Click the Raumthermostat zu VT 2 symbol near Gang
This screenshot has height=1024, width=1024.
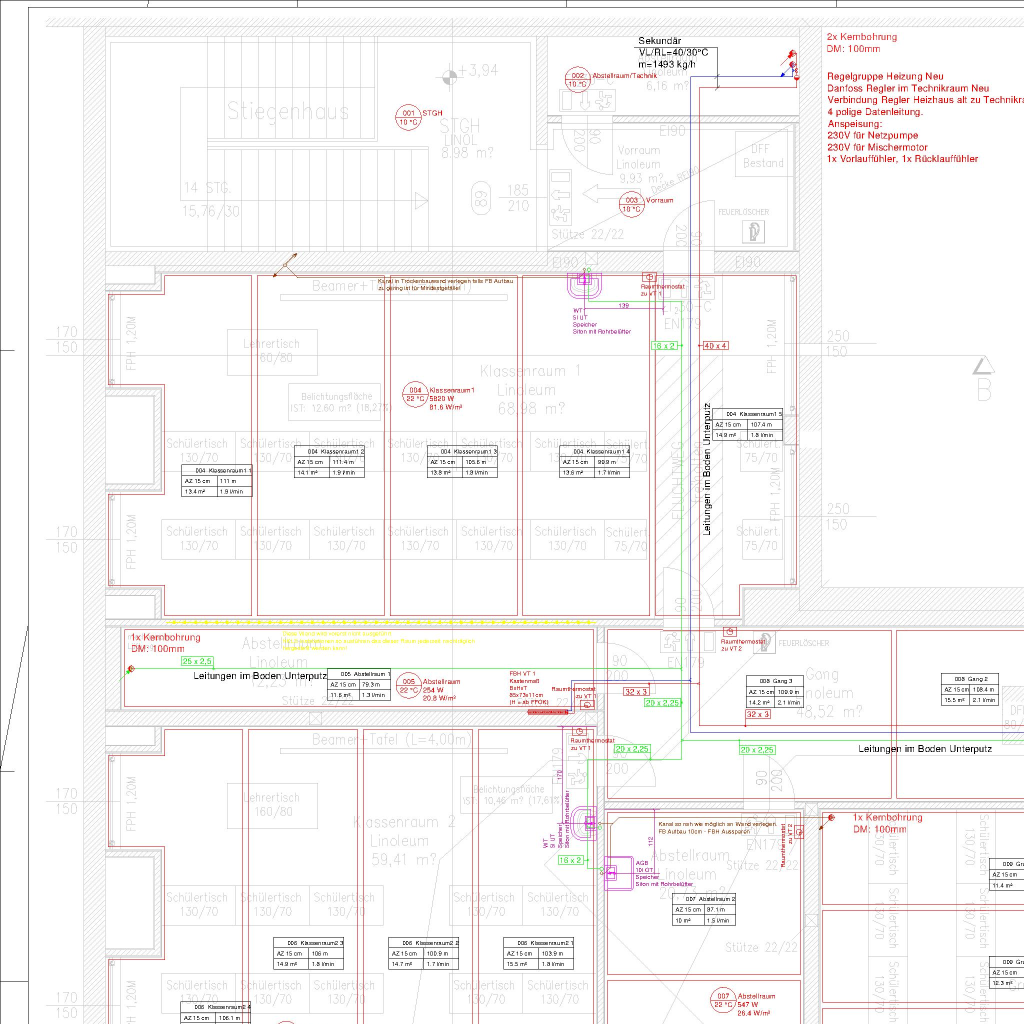(730, 632)
